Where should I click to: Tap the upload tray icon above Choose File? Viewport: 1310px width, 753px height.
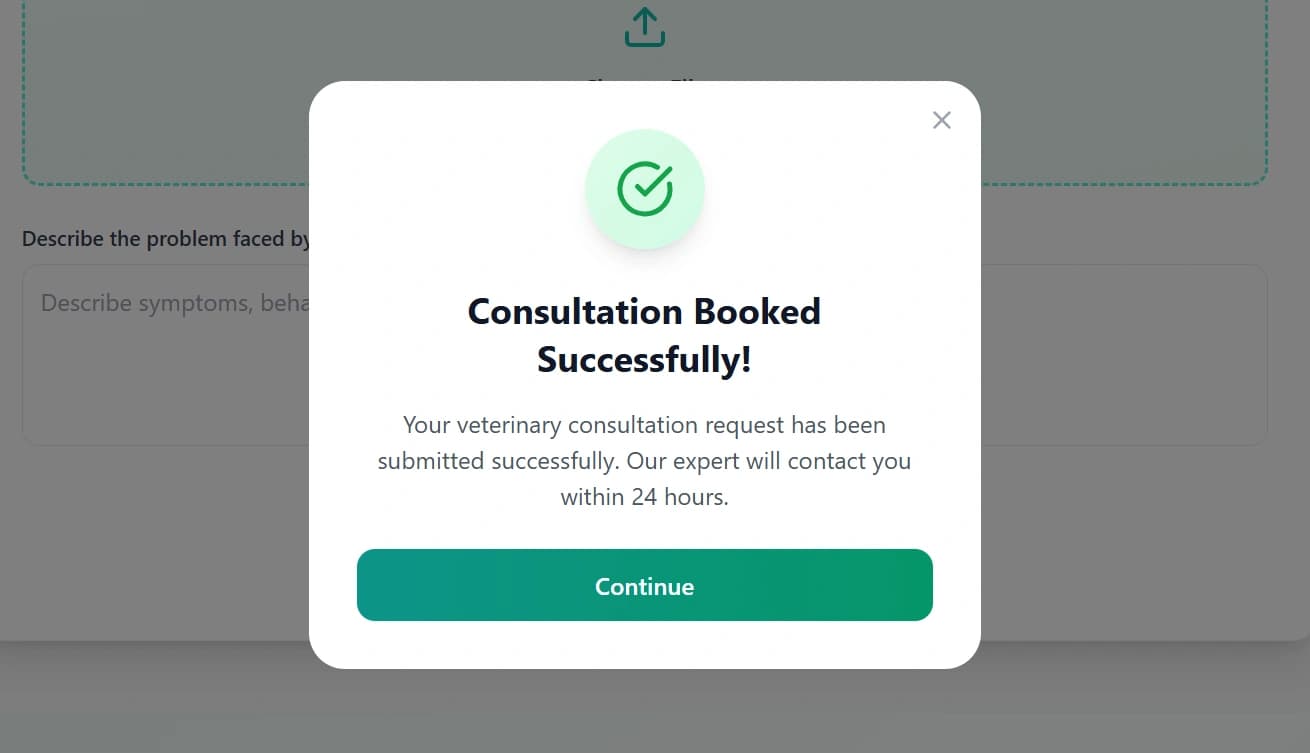pyautogui.click(x=645, y=27)
